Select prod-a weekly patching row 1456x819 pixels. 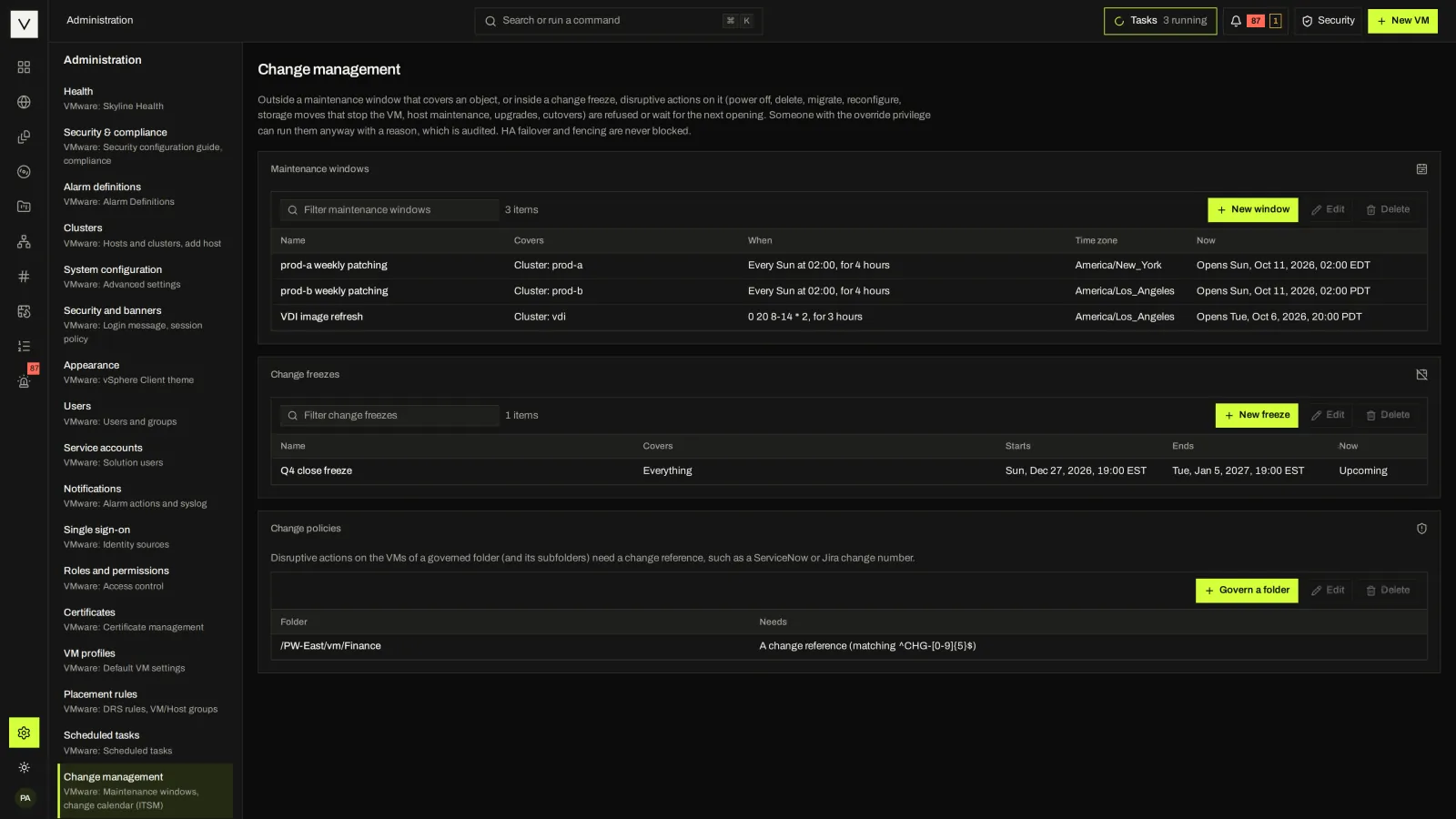[x=848, y=266]
